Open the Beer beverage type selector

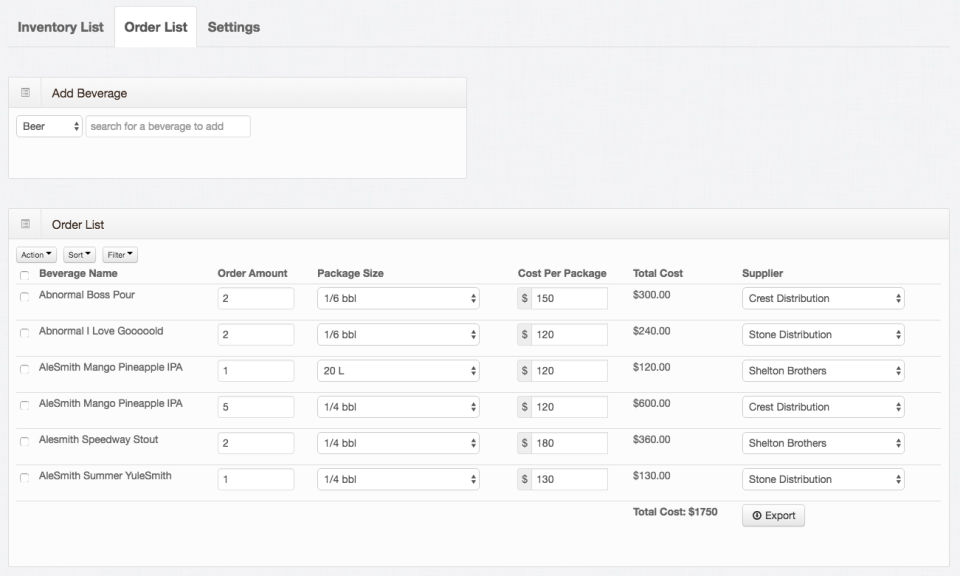pyautogui.click(x=49, y=127)
